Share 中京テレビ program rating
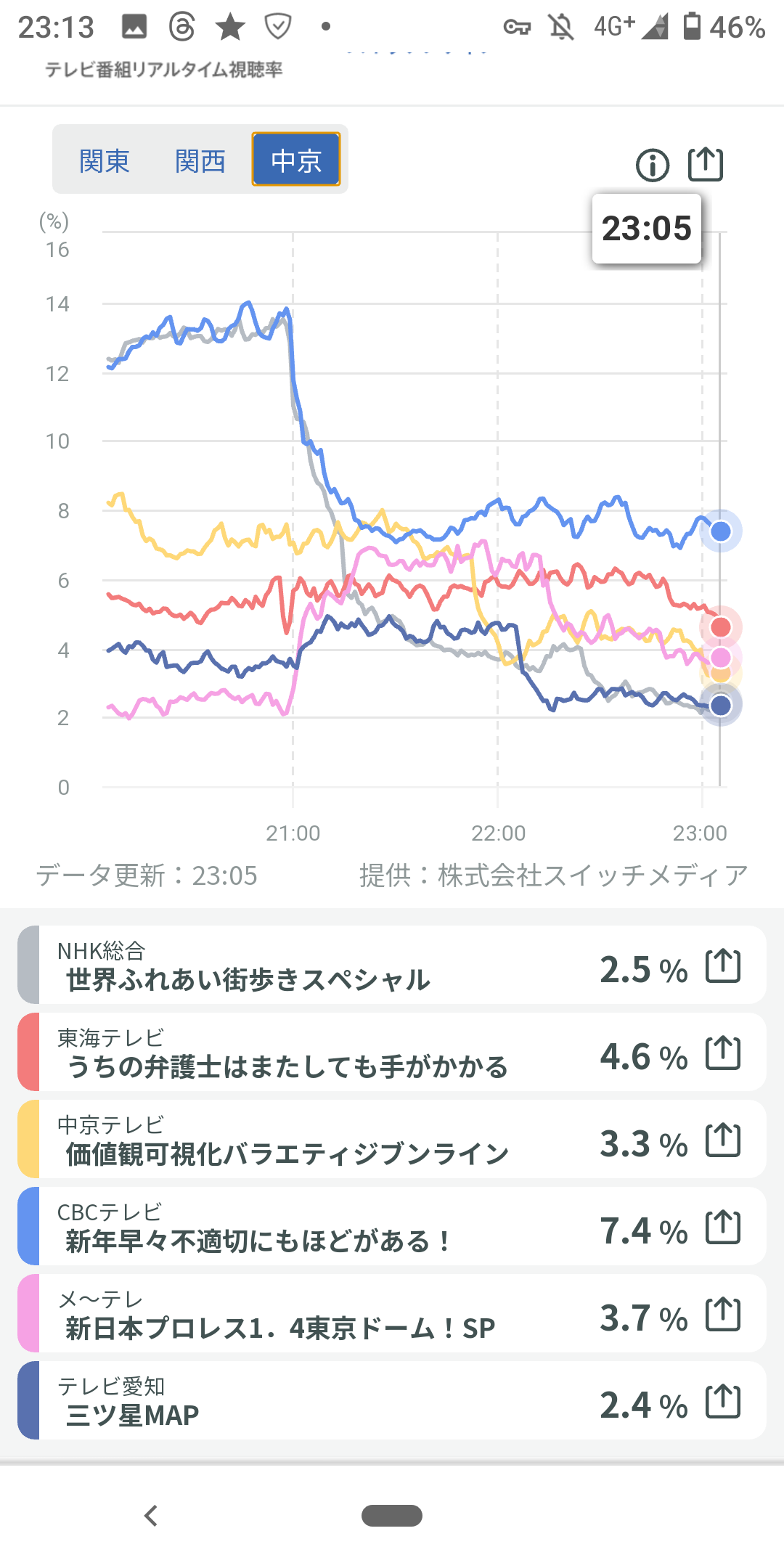 (x=723, y=1140)
